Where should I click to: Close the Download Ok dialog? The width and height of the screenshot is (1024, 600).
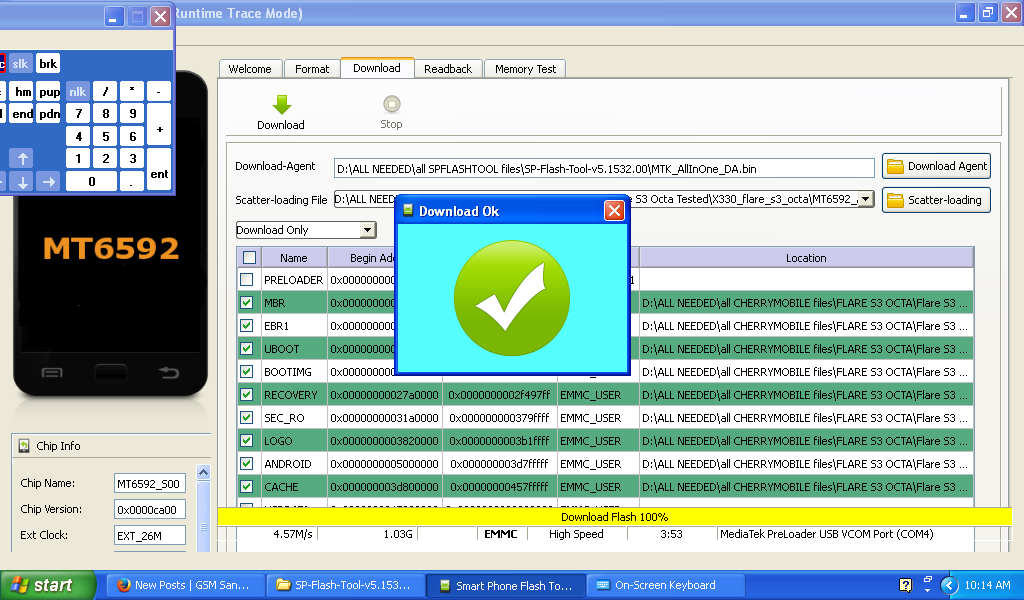point(614,211)
